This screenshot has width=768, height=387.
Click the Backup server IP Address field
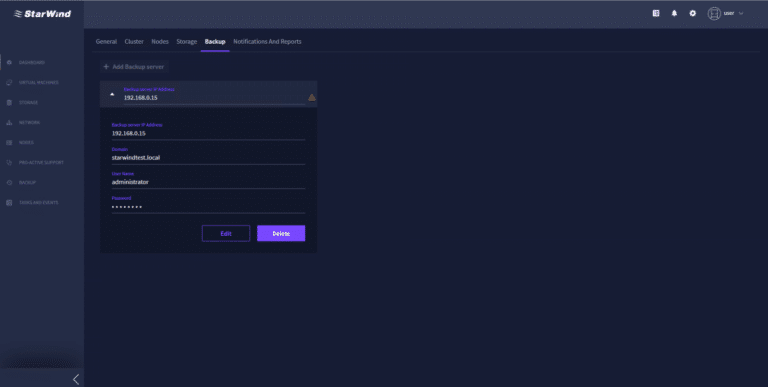click(x=208, y=131)
